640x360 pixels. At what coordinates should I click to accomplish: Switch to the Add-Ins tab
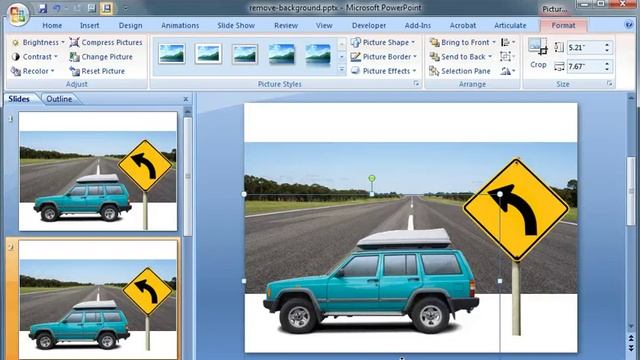(x=418, y=25)
